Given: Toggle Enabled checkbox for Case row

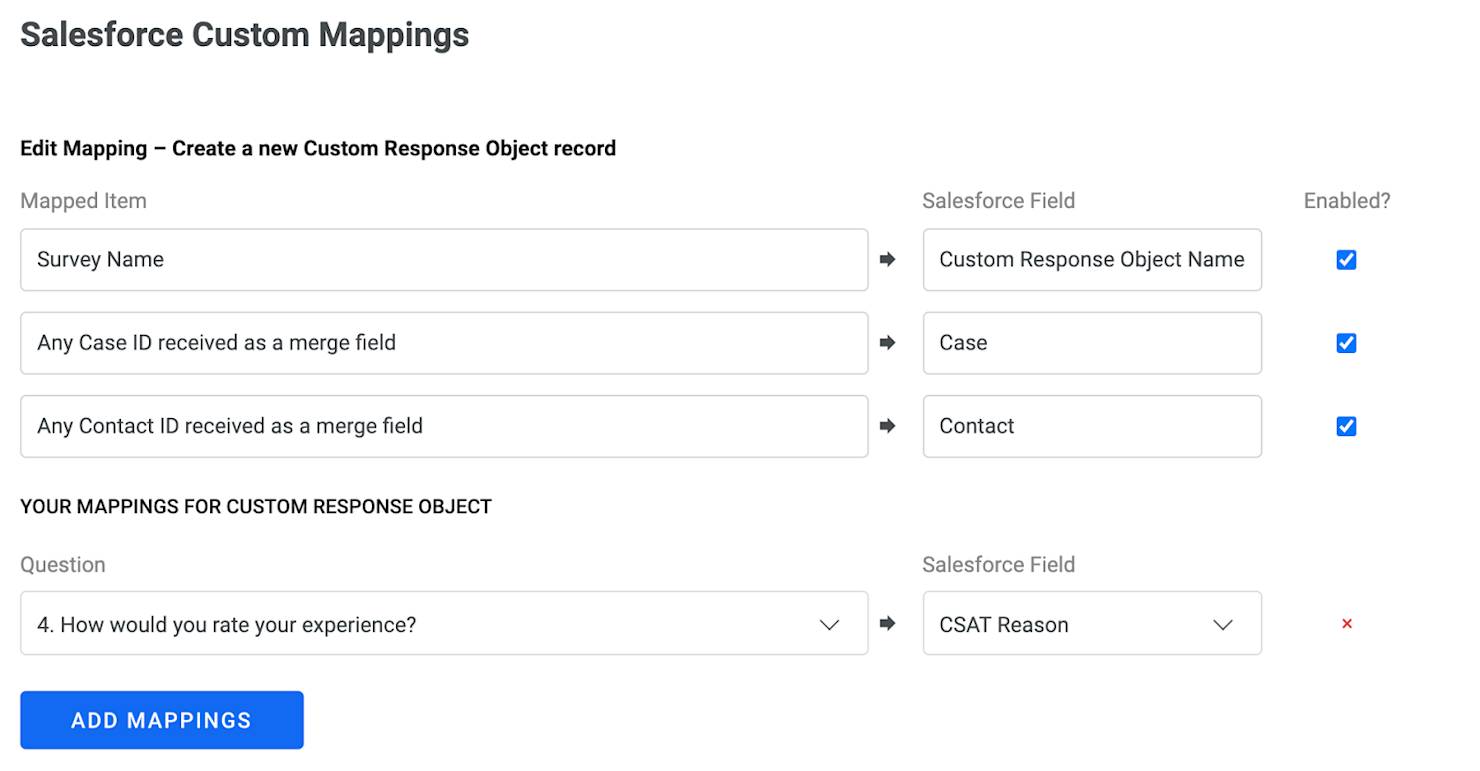Looking at the screenshot, I should click(x=1346, y=343).
